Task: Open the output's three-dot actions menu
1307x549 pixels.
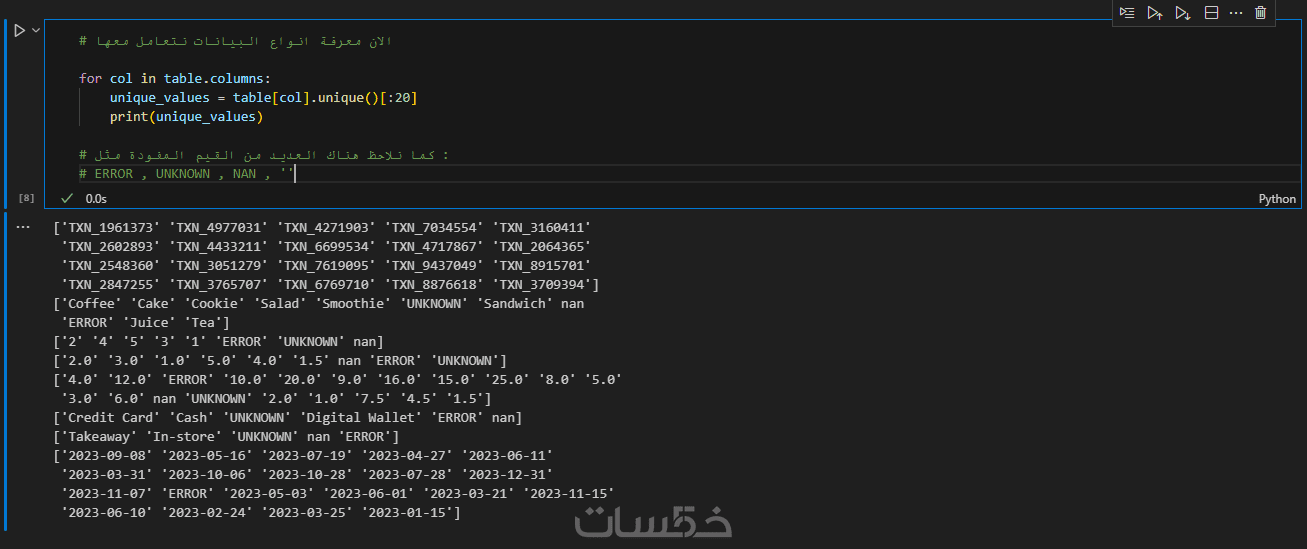Action: pyautogui.click(x=24, y=227)
